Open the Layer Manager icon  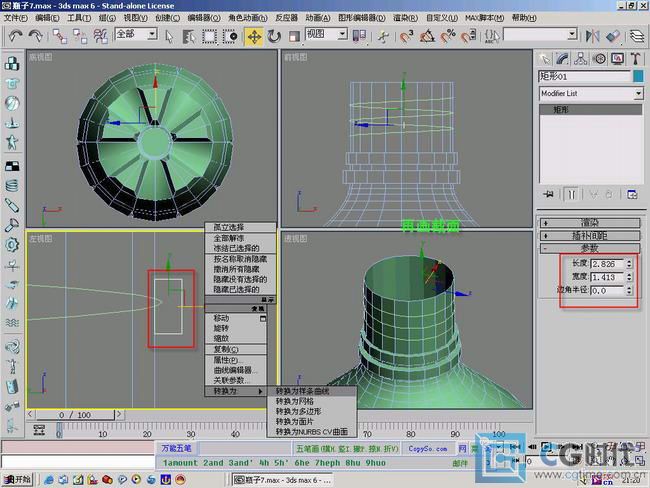tap(637, 36)
